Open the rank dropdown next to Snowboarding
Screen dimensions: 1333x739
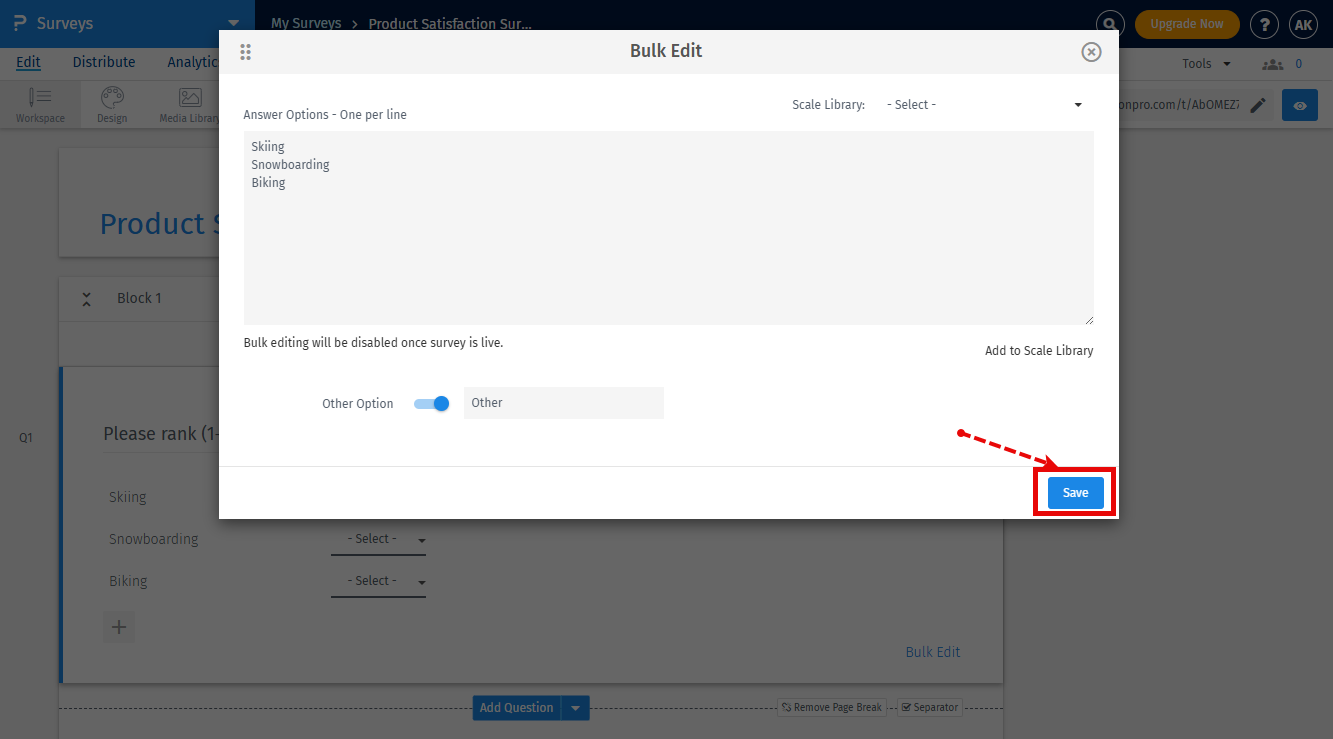(378, 538)
